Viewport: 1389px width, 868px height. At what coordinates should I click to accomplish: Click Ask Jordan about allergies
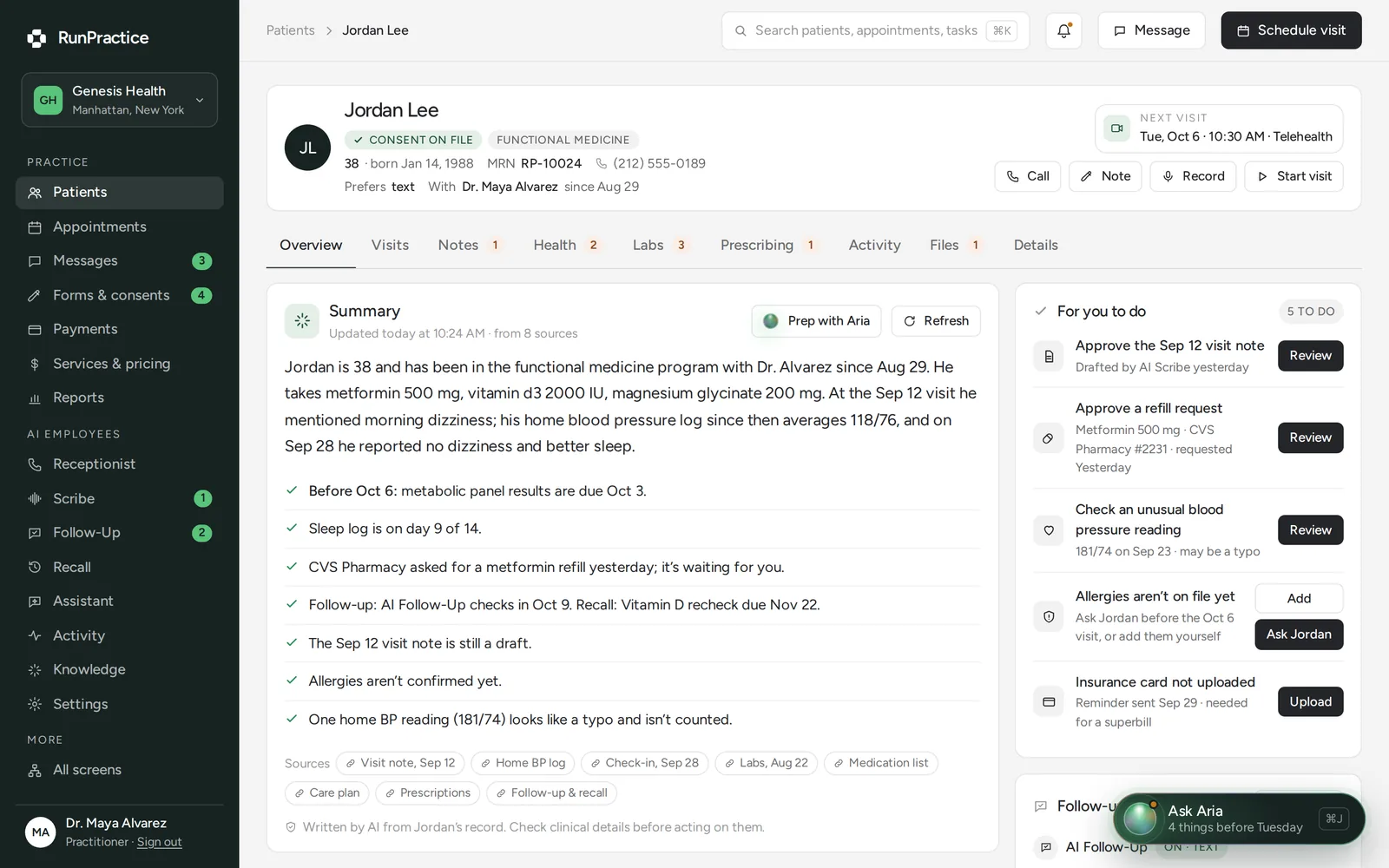tap(1299, 635)
